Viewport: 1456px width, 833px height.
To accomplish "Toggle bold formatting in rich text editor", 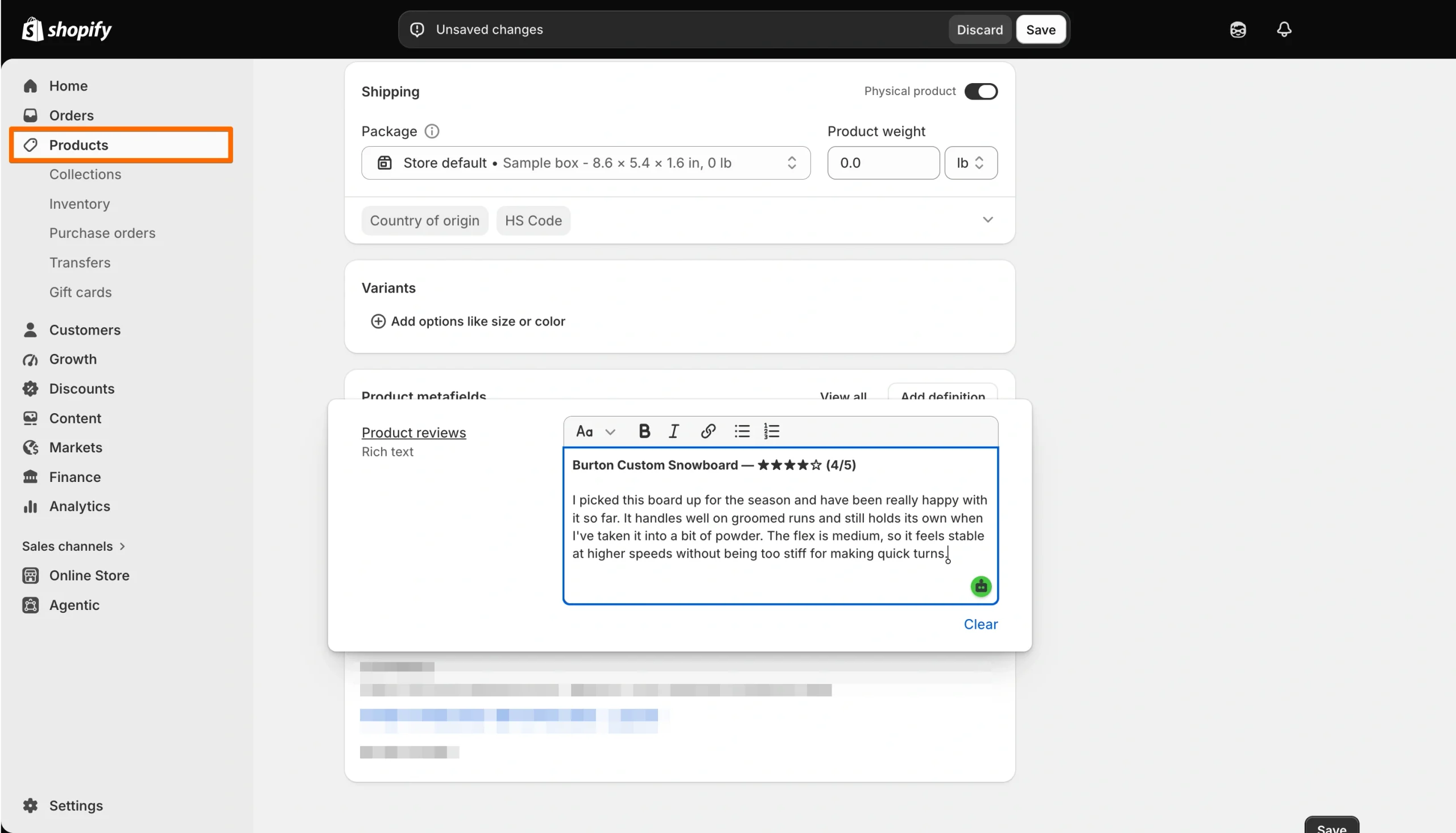I will [644, 431].
